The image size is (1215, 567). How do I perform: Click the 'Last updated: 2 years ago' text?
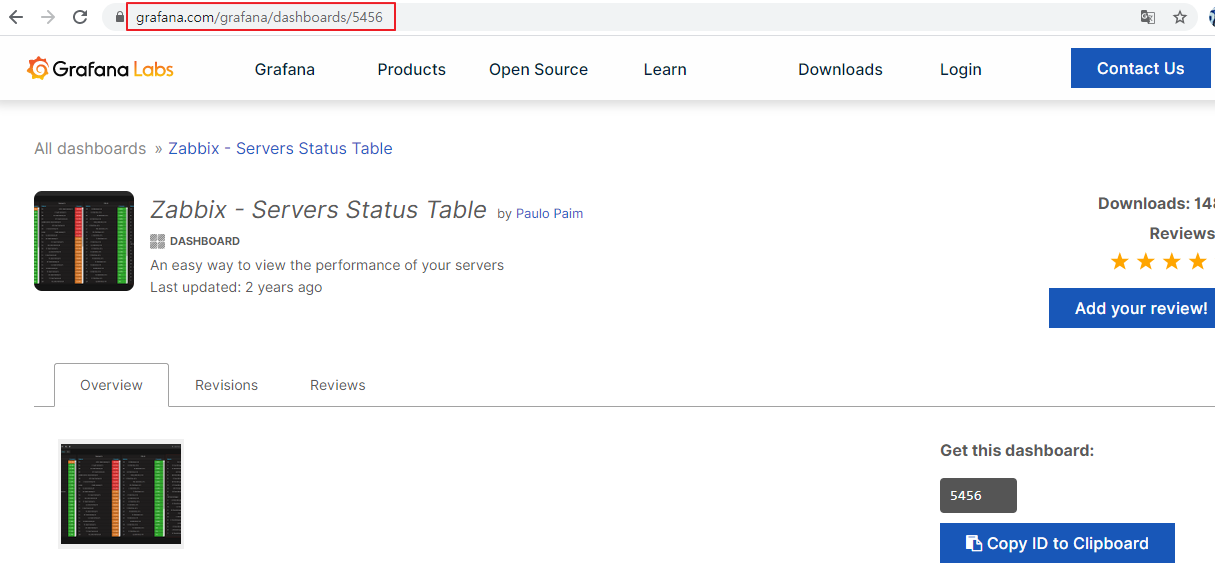pos(236,287)
